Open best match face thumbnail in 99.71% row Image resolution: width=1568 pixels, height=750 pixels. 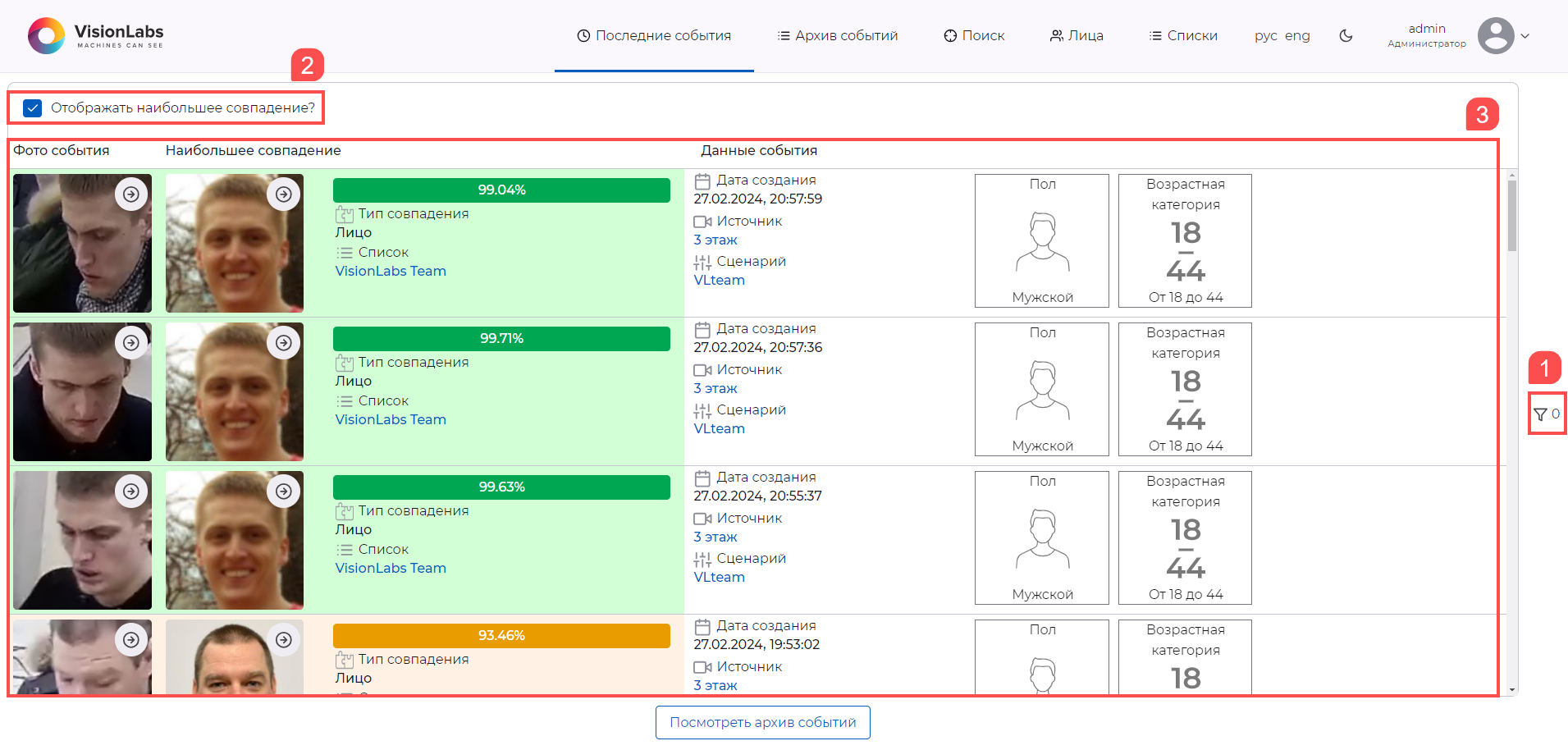(x=235, y=392)
